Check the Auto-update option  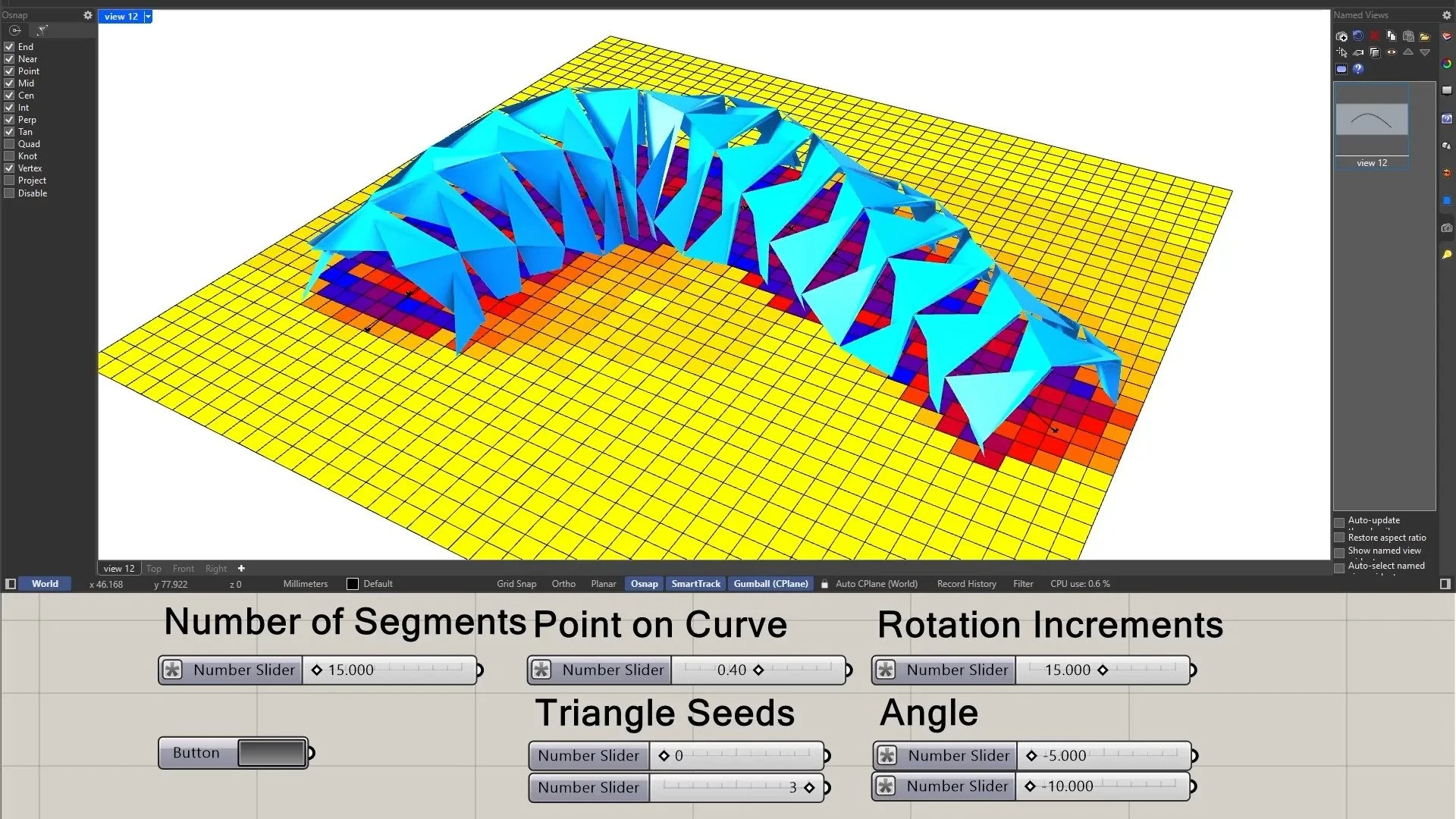click(x=1339, y=522)
